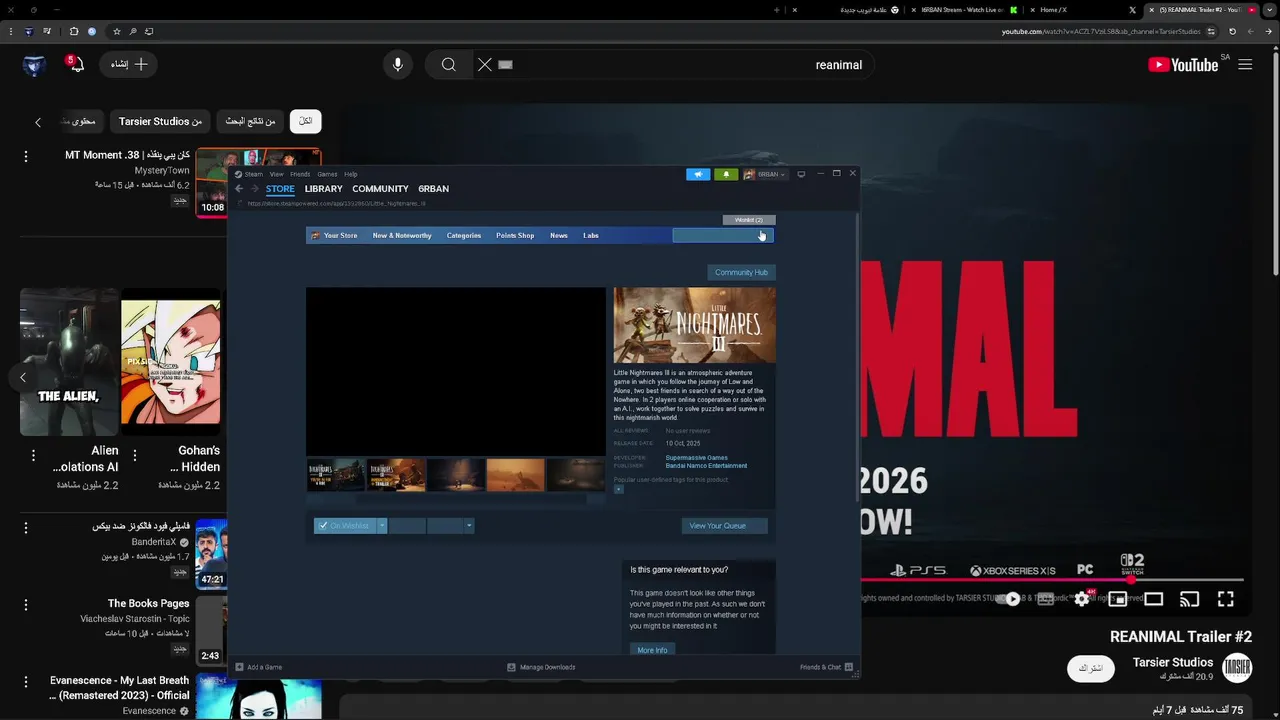Add tag with plus button
The height and width of the screenshot is (720, 1280).
click(618, 489)
